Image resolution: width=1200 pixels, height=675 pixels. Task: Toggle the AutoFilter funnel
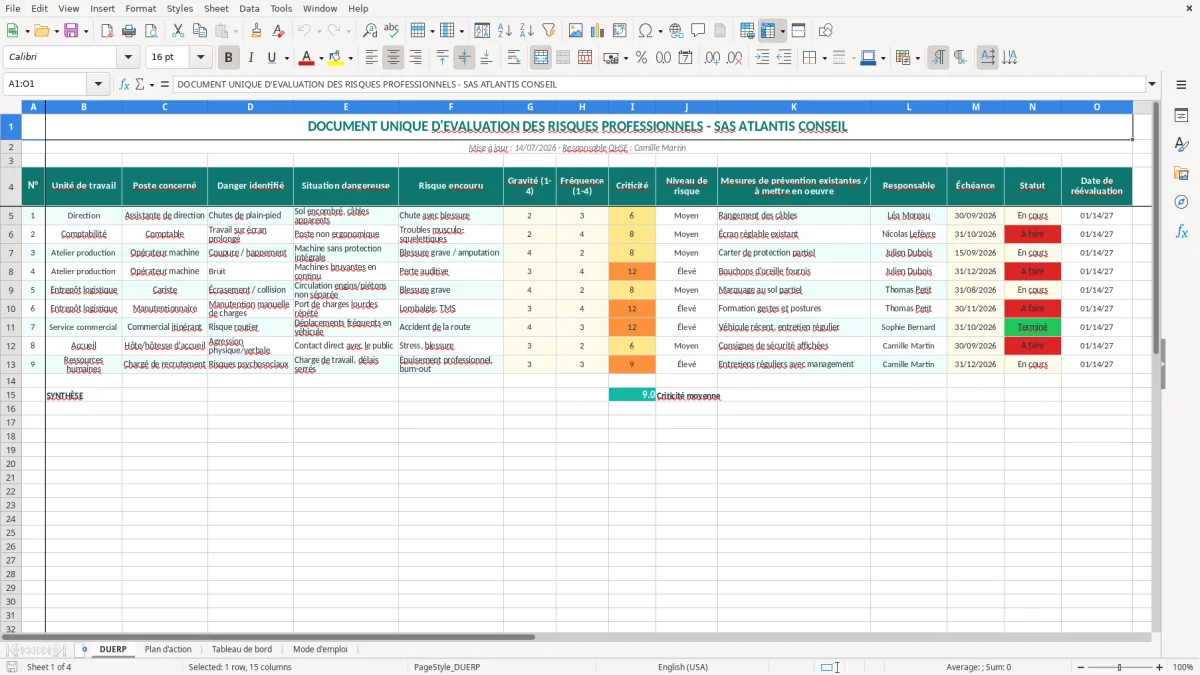[x=548, y=31]
